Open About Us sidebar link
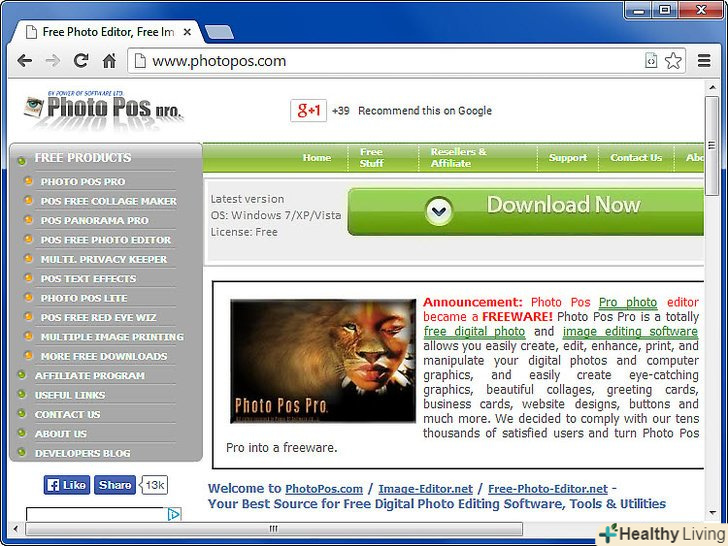The width and height of the screenshot is (728, 546). [61, 434]
